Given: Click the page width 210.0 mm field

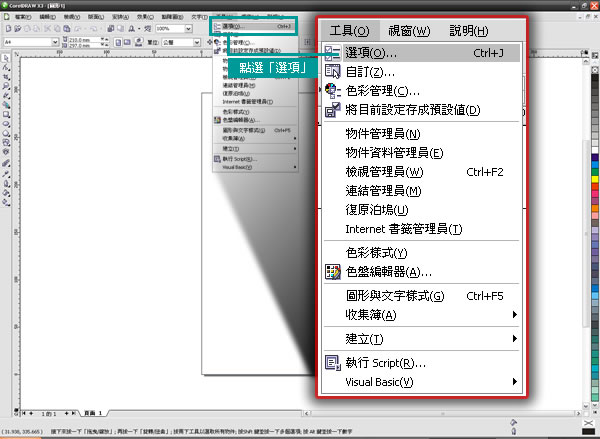Looking at the screenshot, I should [x=83, y=39].
